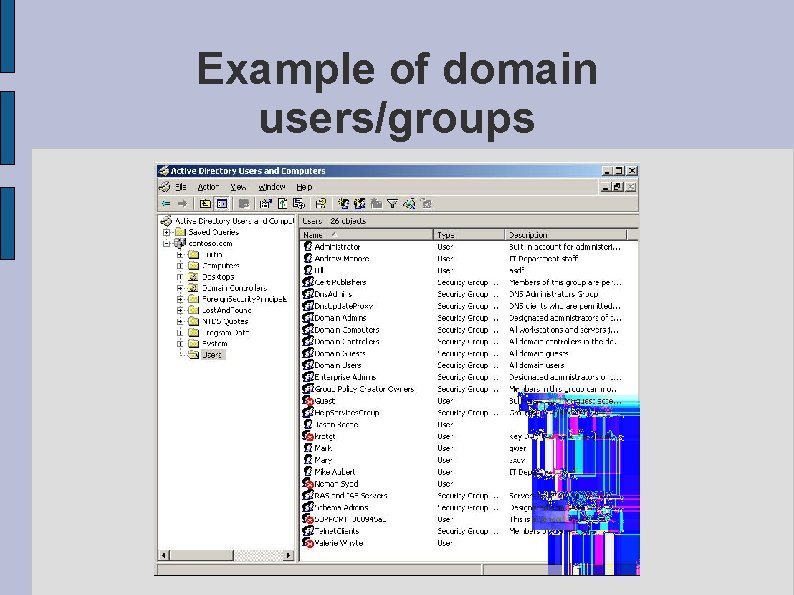Screen dimensions: 794x595
Task: Click the MMC console icon beside File
Action: coord(165,187)
